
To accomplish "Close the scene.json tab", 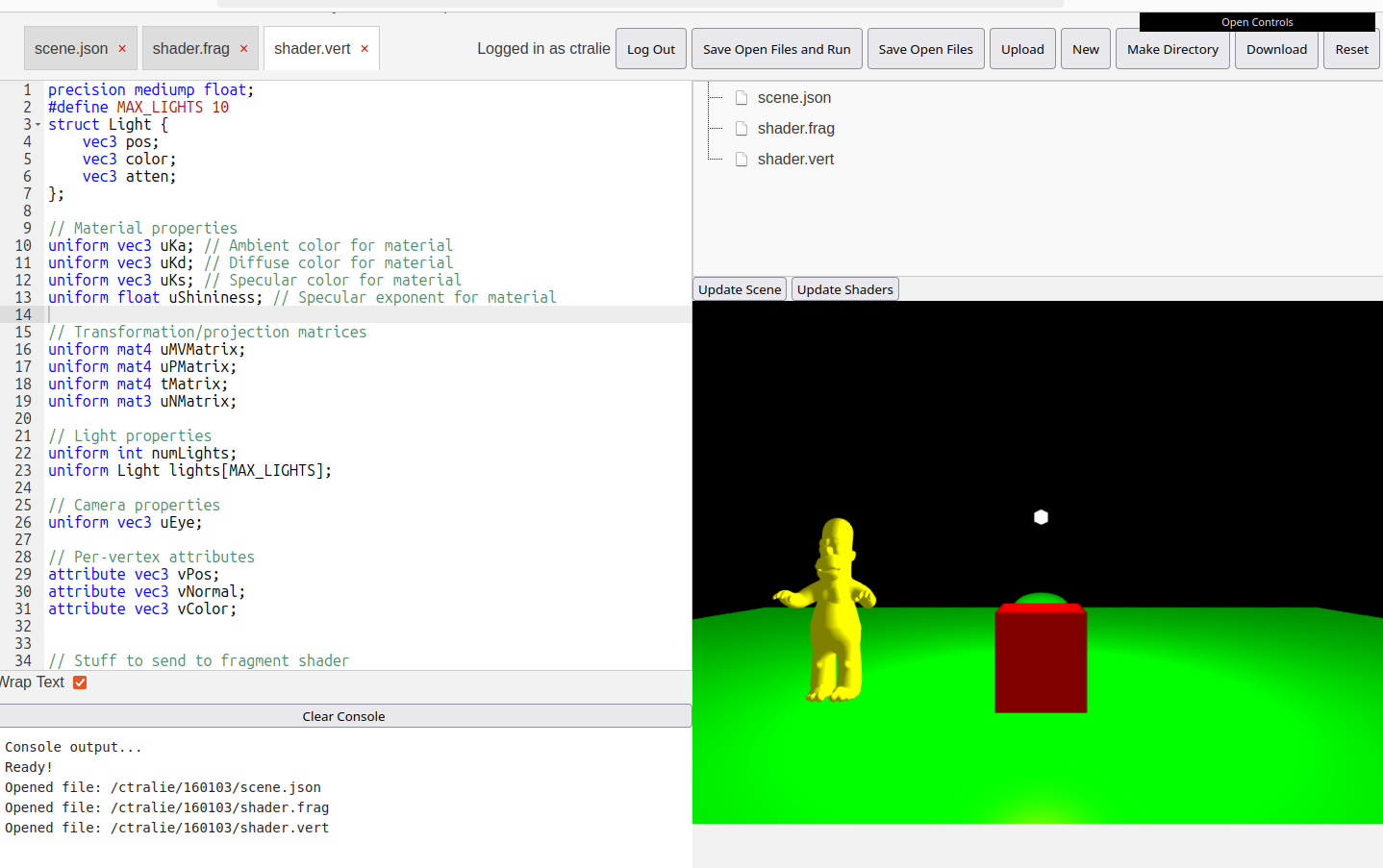I will [122, 49].
